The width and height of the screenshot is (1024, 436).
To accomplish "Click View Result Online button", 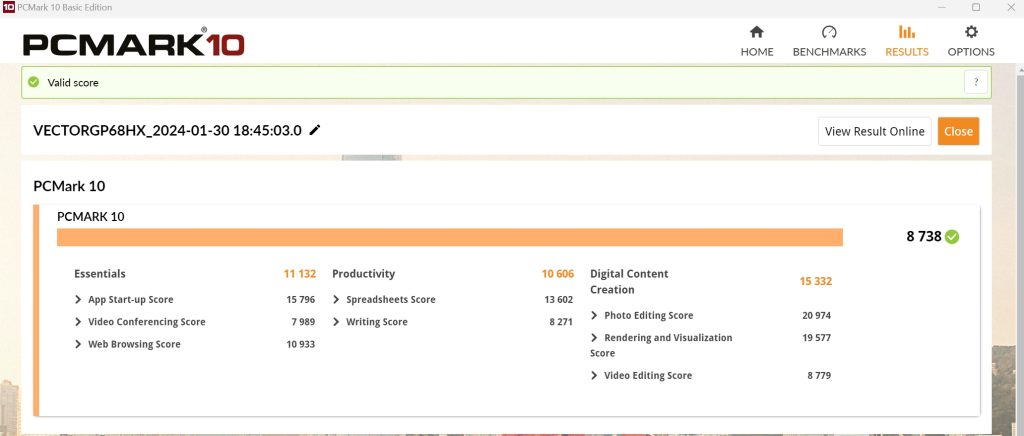I will [874, 131].
